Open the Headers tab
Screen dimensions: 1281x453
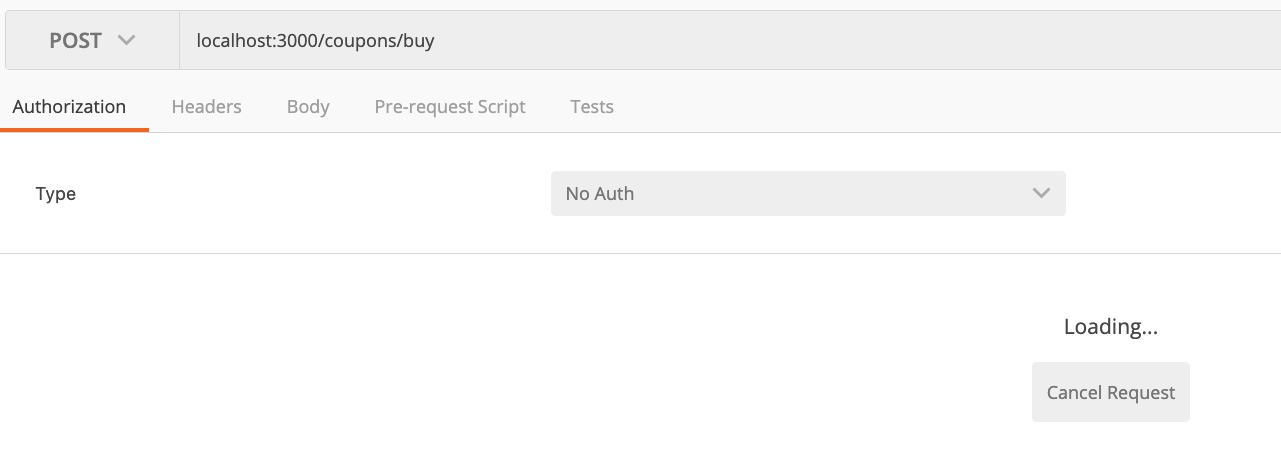[206, 107]
